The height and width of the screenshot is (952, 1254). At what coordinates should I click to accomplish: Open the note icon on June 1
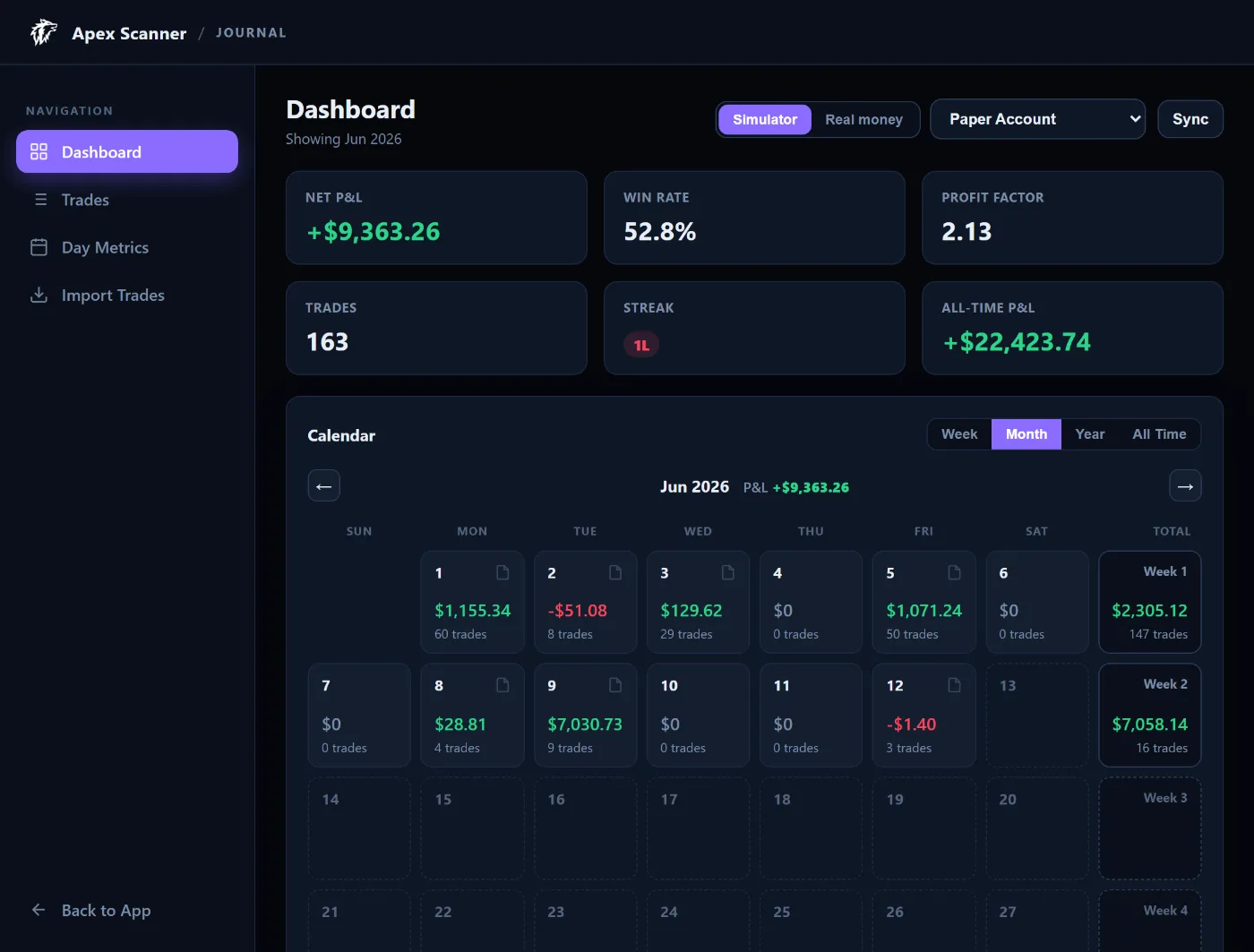pos(502,572)
